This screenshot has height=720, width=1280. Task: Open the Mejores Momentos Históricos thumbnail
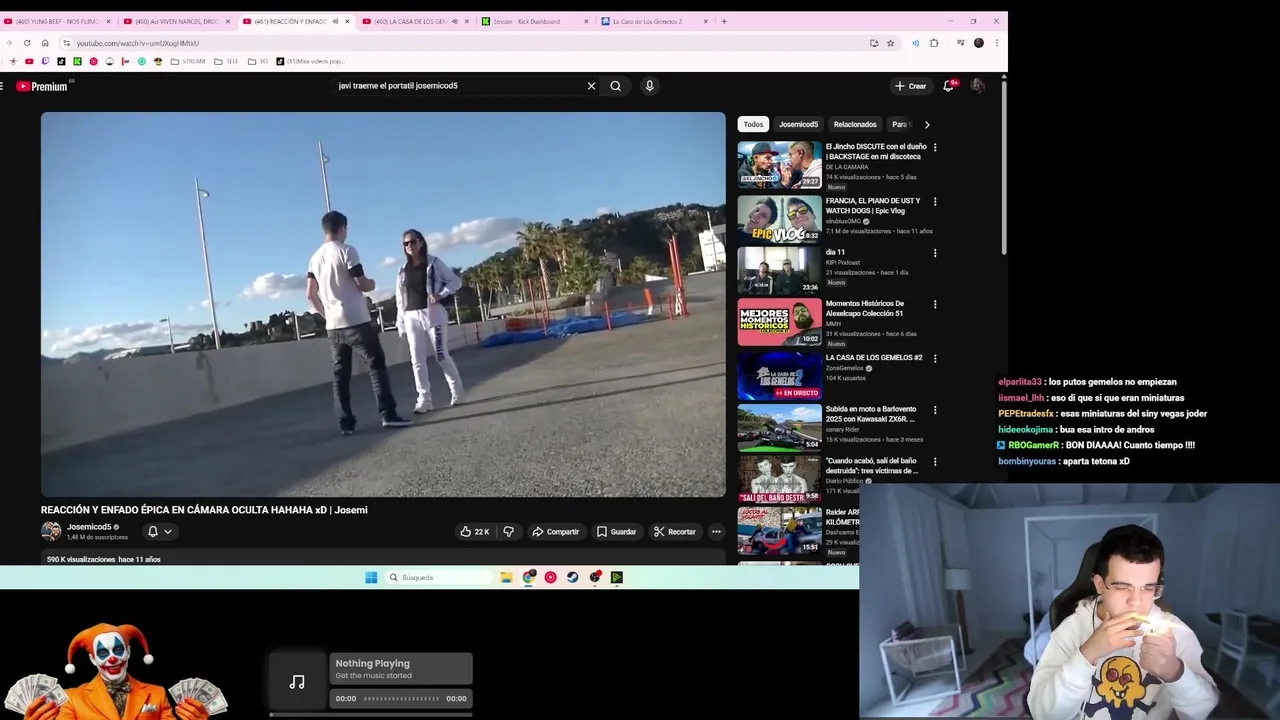779,322
